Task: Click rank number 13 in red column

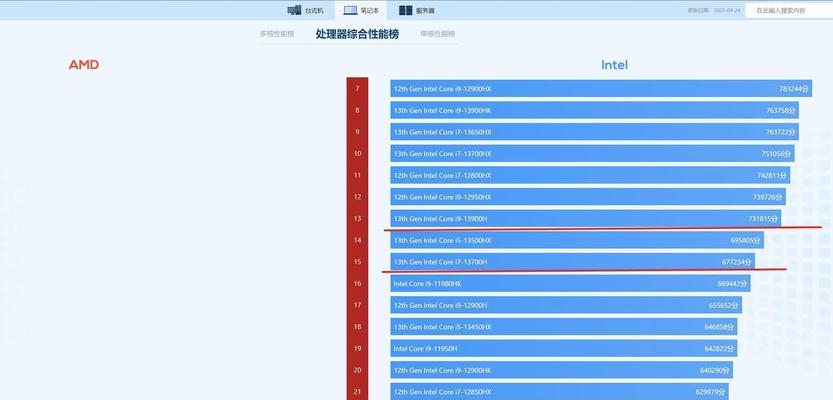Action: pyautogui.click(x=358, y=218)
